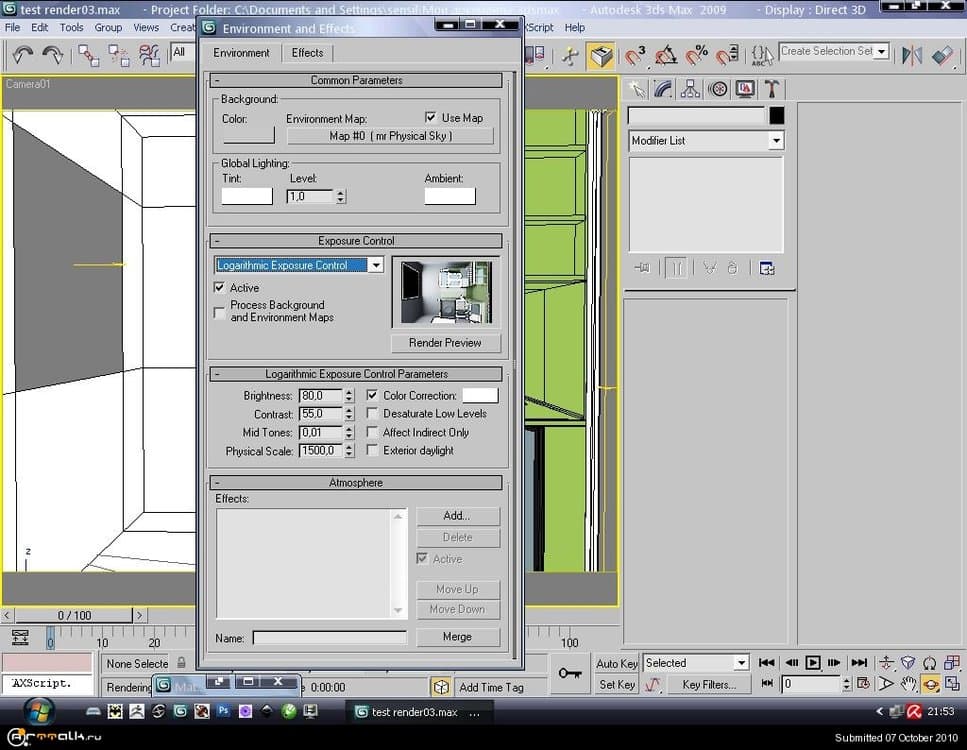Click the Render Preview button
This screenshot has height=750, width=967.
click(445, 343)
